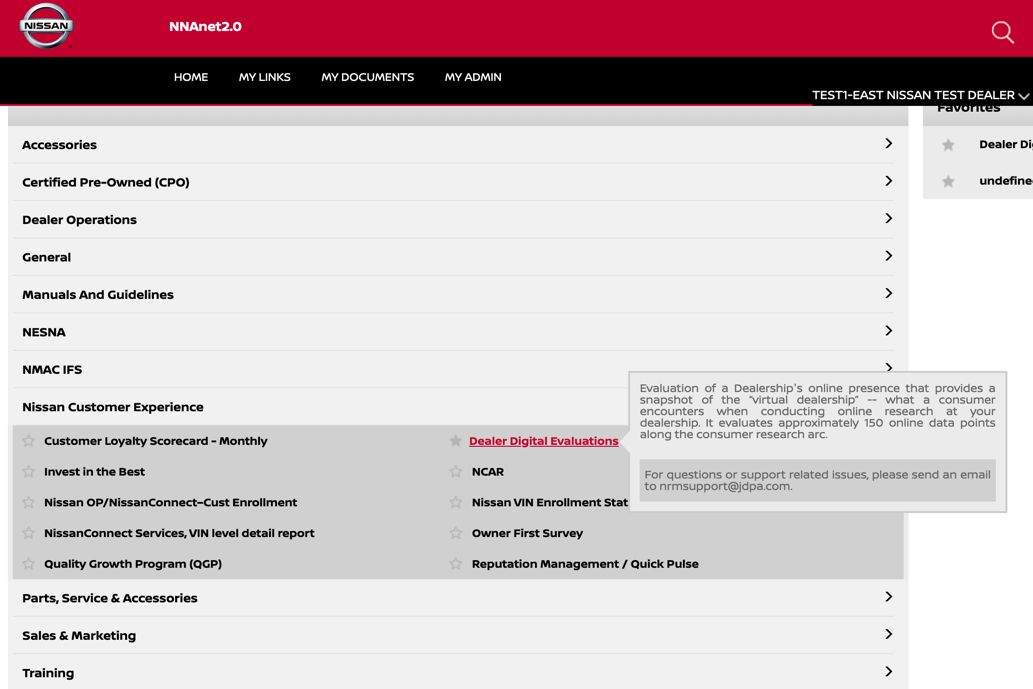
Task: Click the Accessories section title
Action: [x=59, y=145]
